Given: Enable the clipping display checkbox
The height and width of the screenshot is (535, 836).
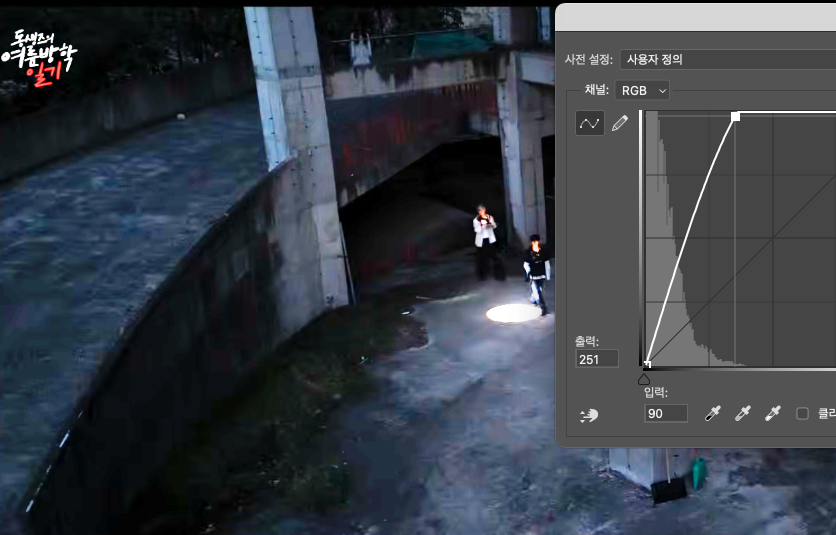Looking at the screenshot, I should point(802,413).
